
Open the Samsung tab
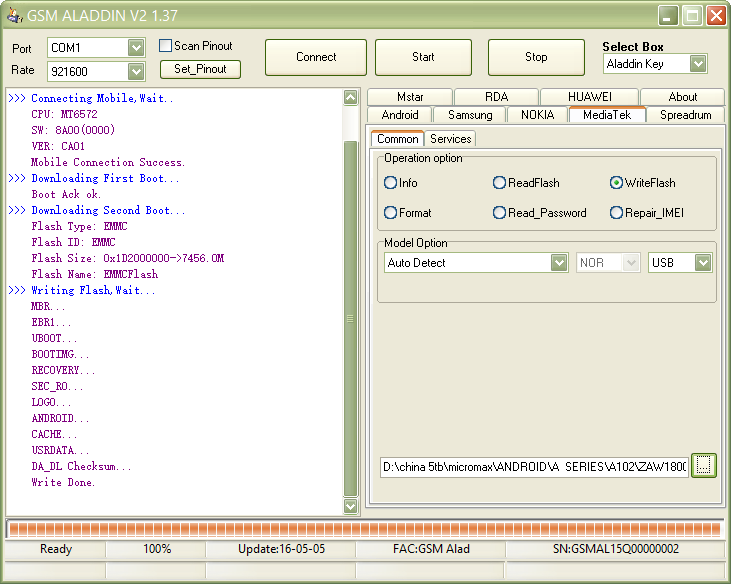coord(470,115)
